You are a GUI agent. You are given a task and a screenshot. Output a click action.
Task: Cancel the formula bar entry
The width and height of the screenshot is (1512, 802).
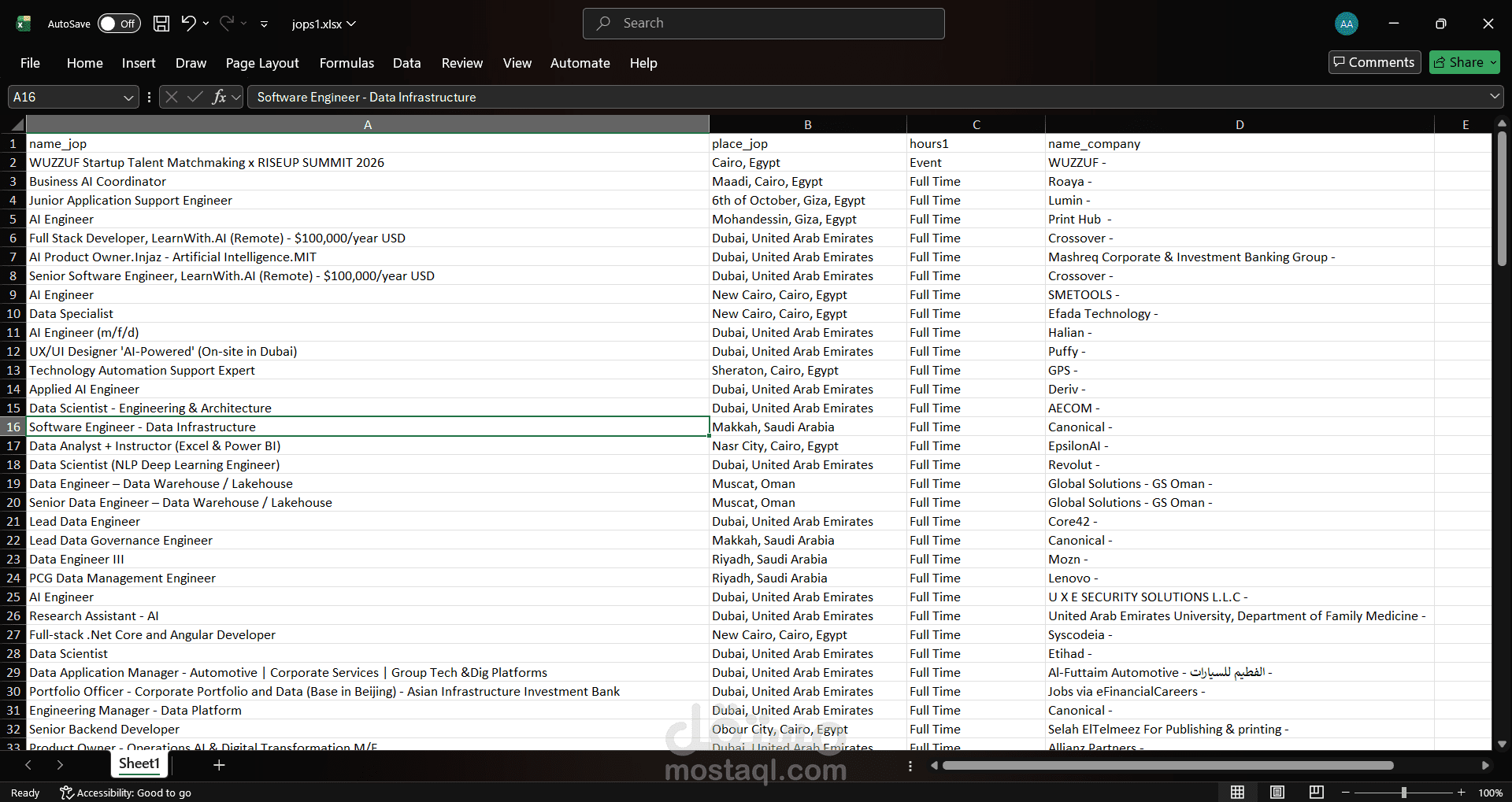click(171, 97)
